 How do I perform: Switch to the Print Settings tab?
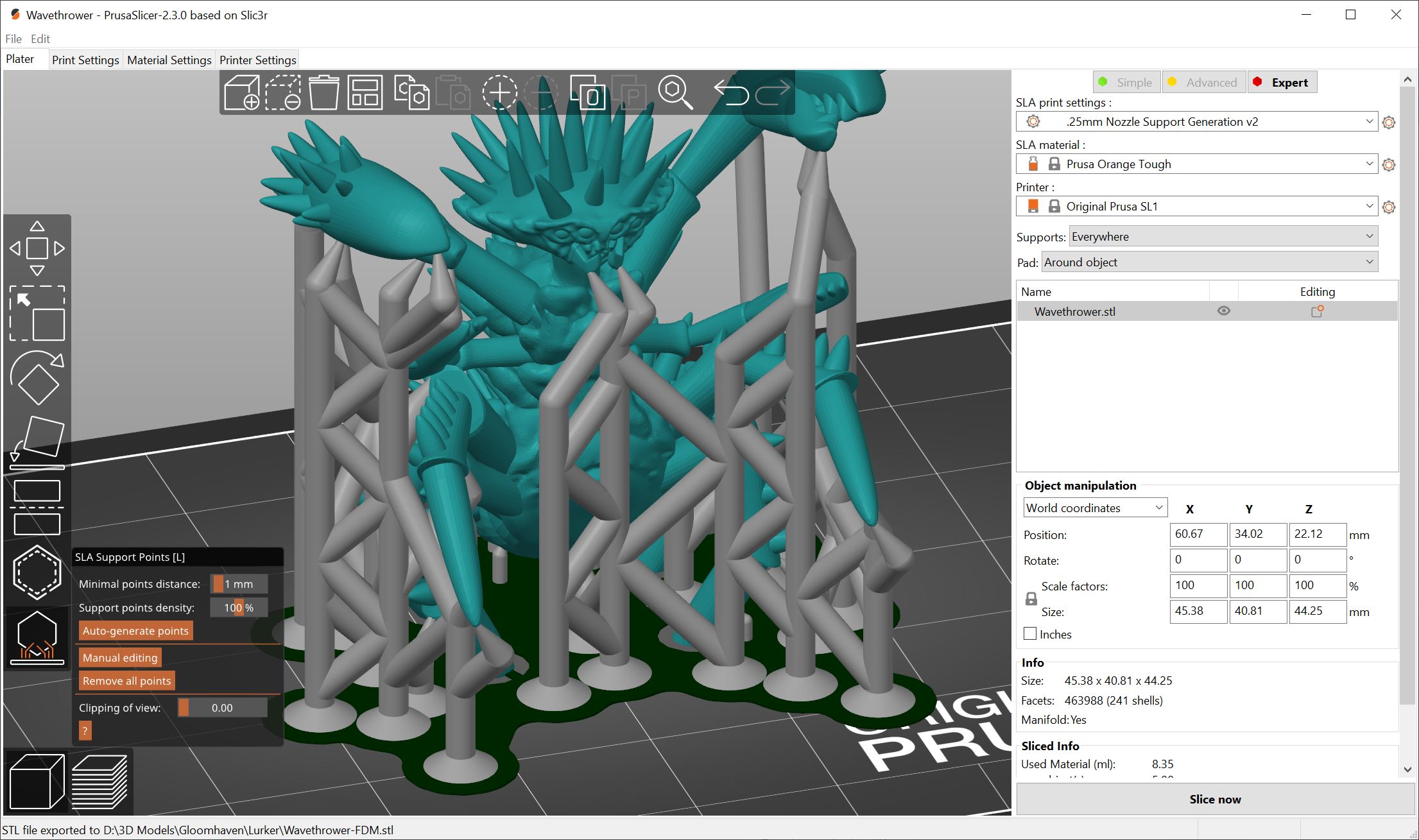point(85,60)
